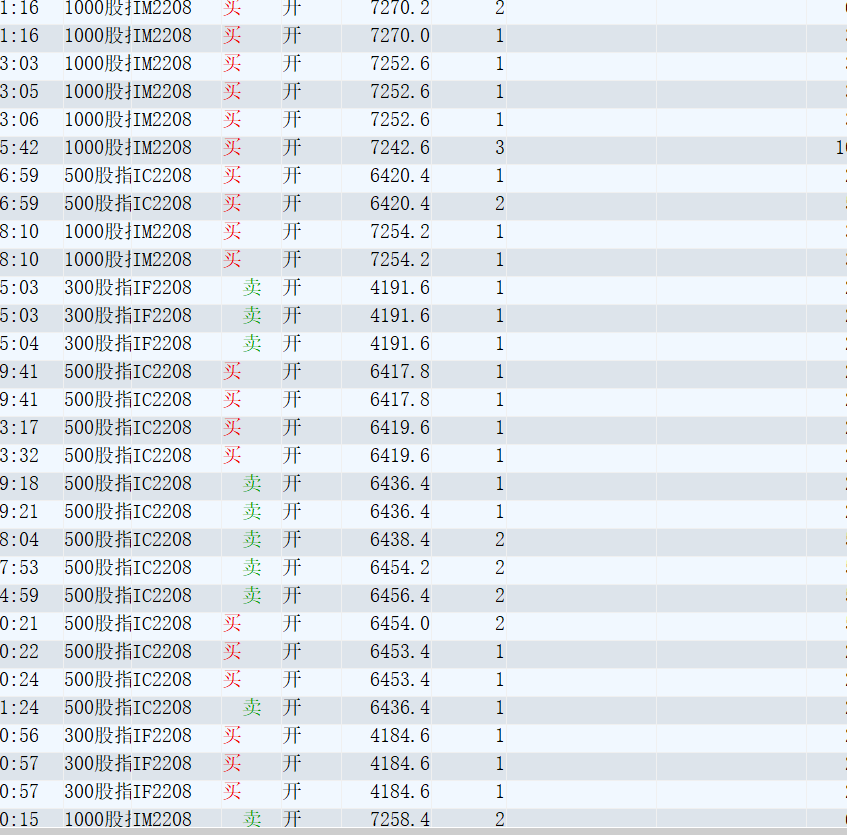Click price 7252.6 in the 3:03 row
This screenshot has height=835, width=847.
point(400,64)
